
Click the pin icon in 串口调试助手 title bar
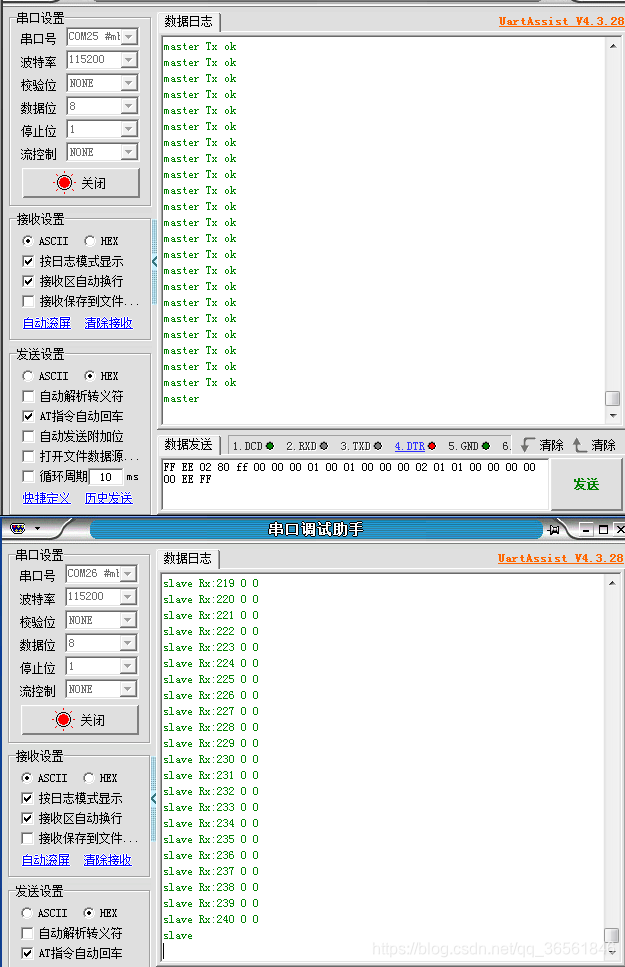pos(554,529)
